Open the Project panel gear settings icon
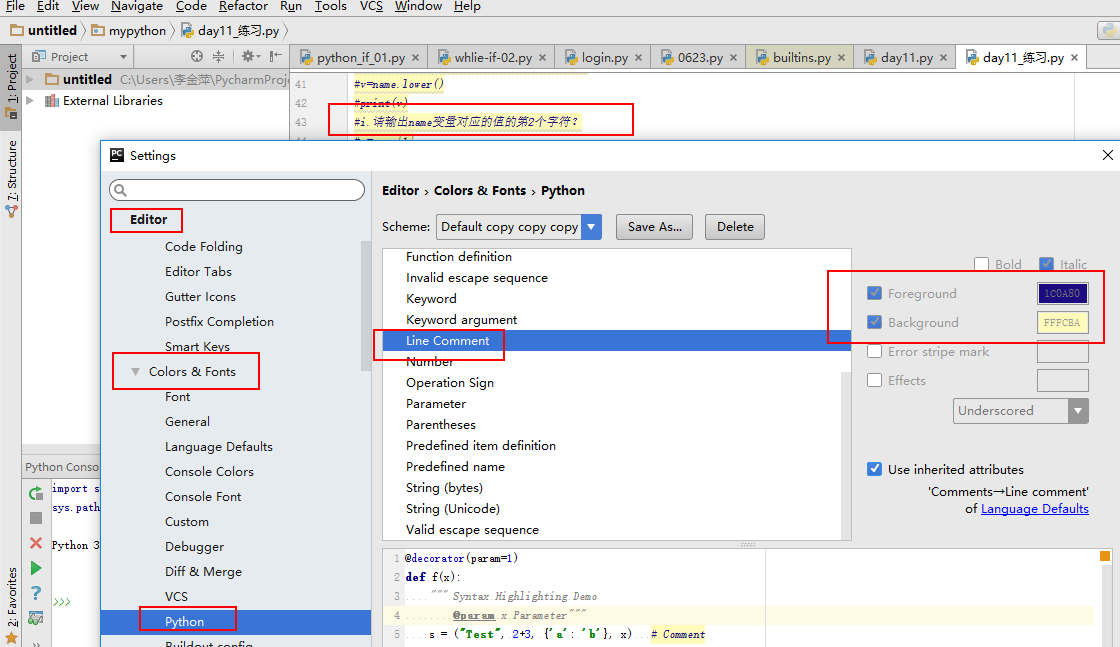 coord(248,56)
